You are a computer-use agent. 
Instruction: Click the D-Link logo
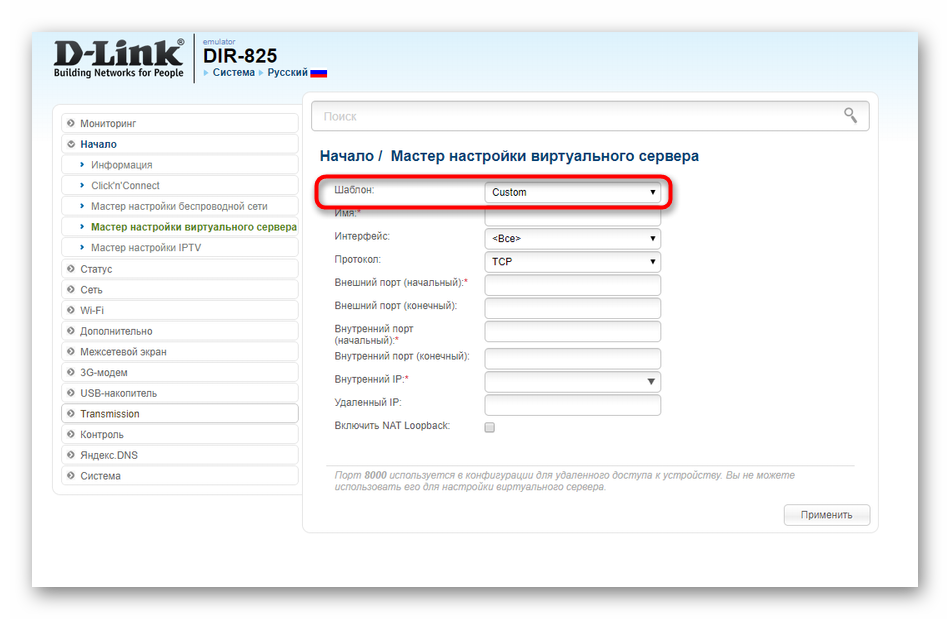pyautogui.click(x=118, y=58)
